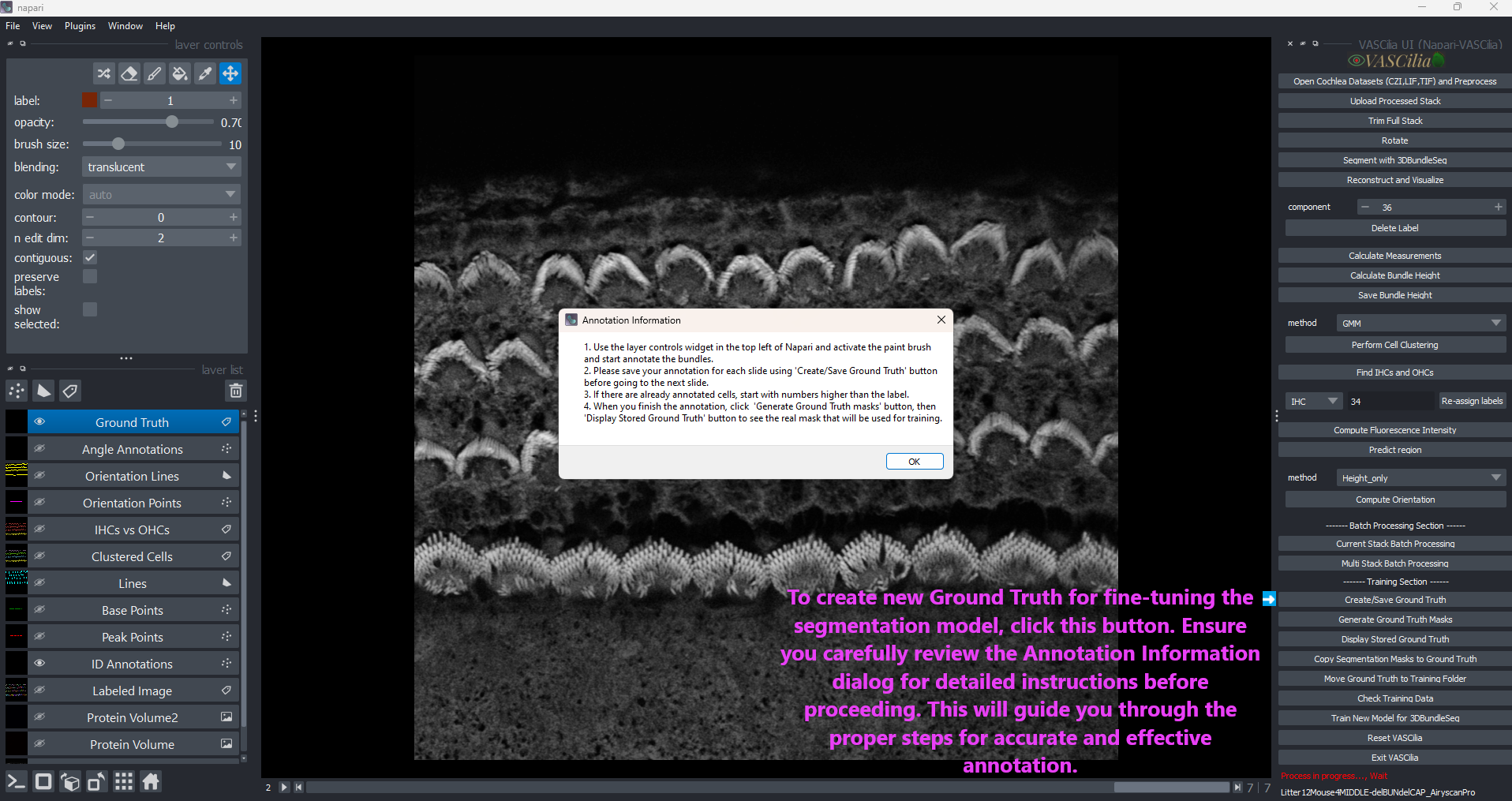Add a new points layer

17,391
